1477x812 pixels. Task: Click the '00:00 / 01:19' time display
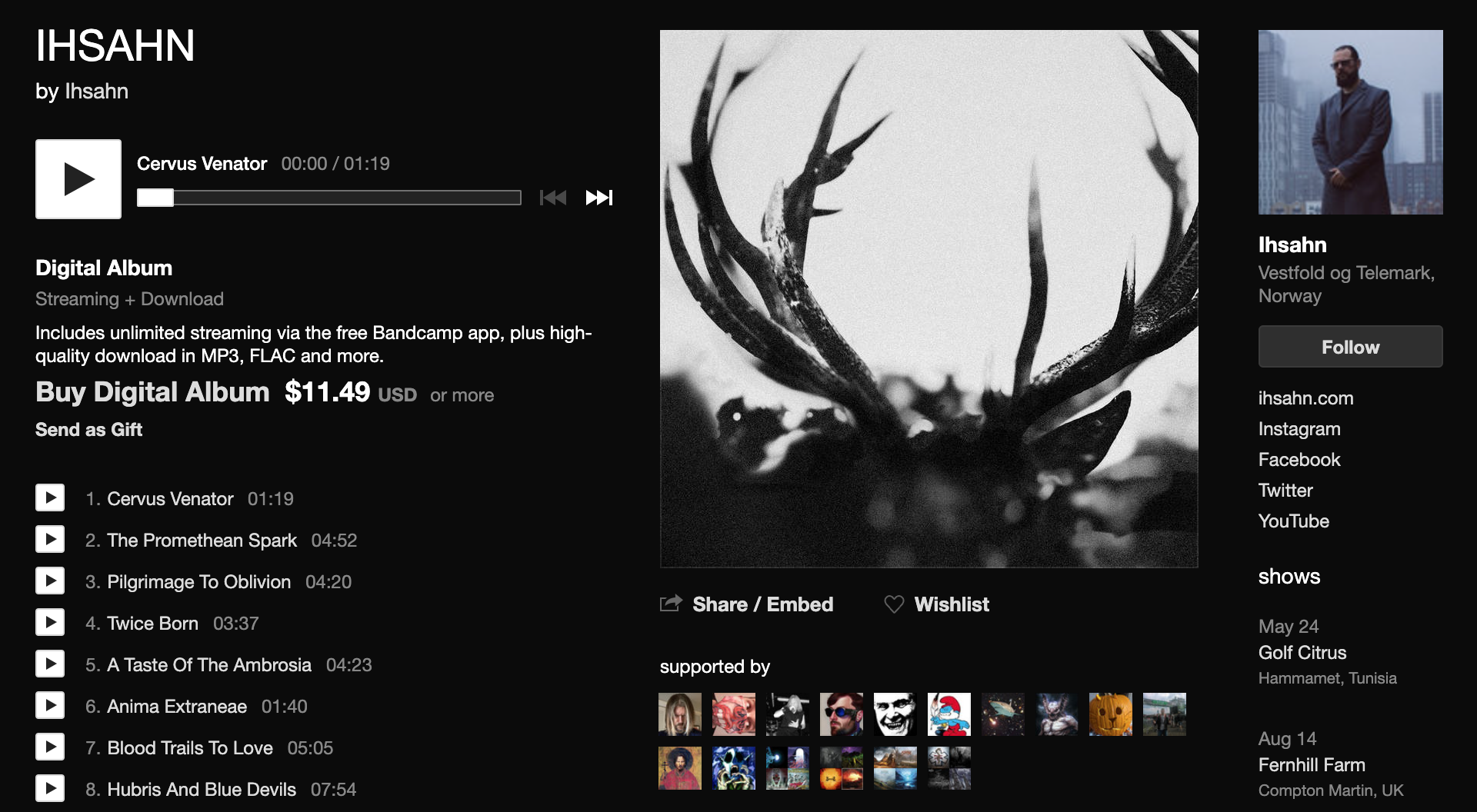click(335, 164)
